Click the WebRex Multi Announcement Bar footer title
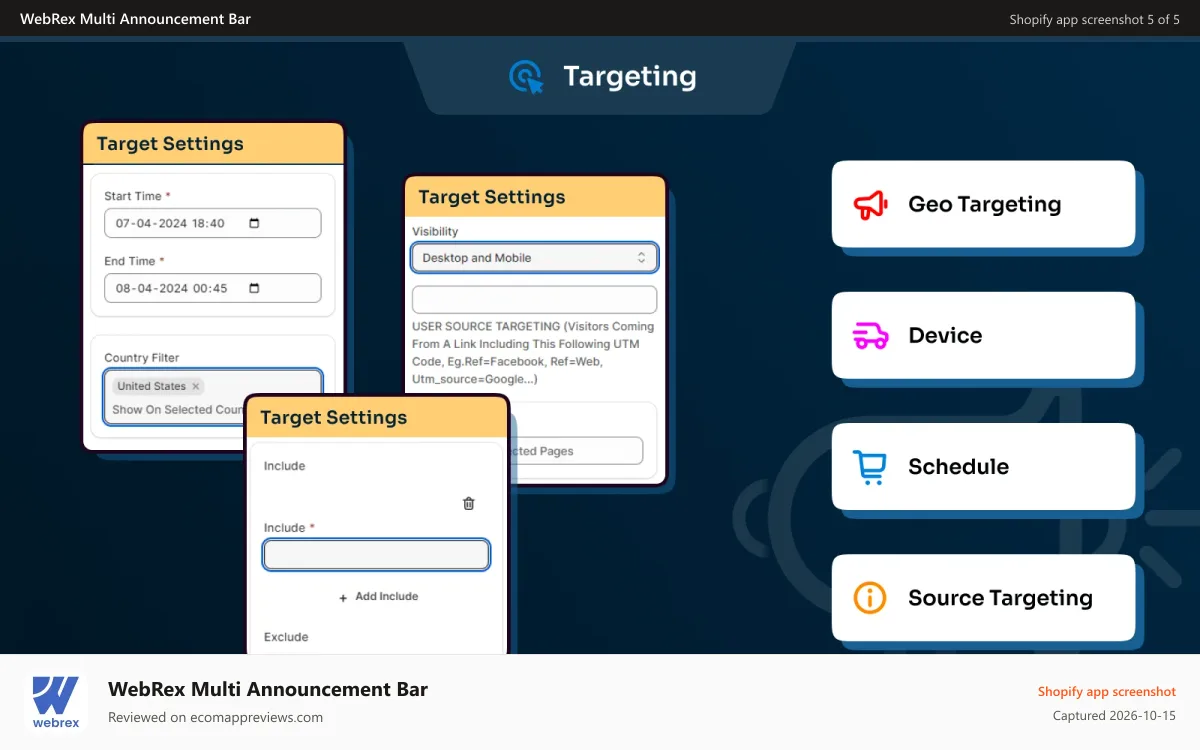This screenshot has width=1200, height=750. [x=268, y=689]
